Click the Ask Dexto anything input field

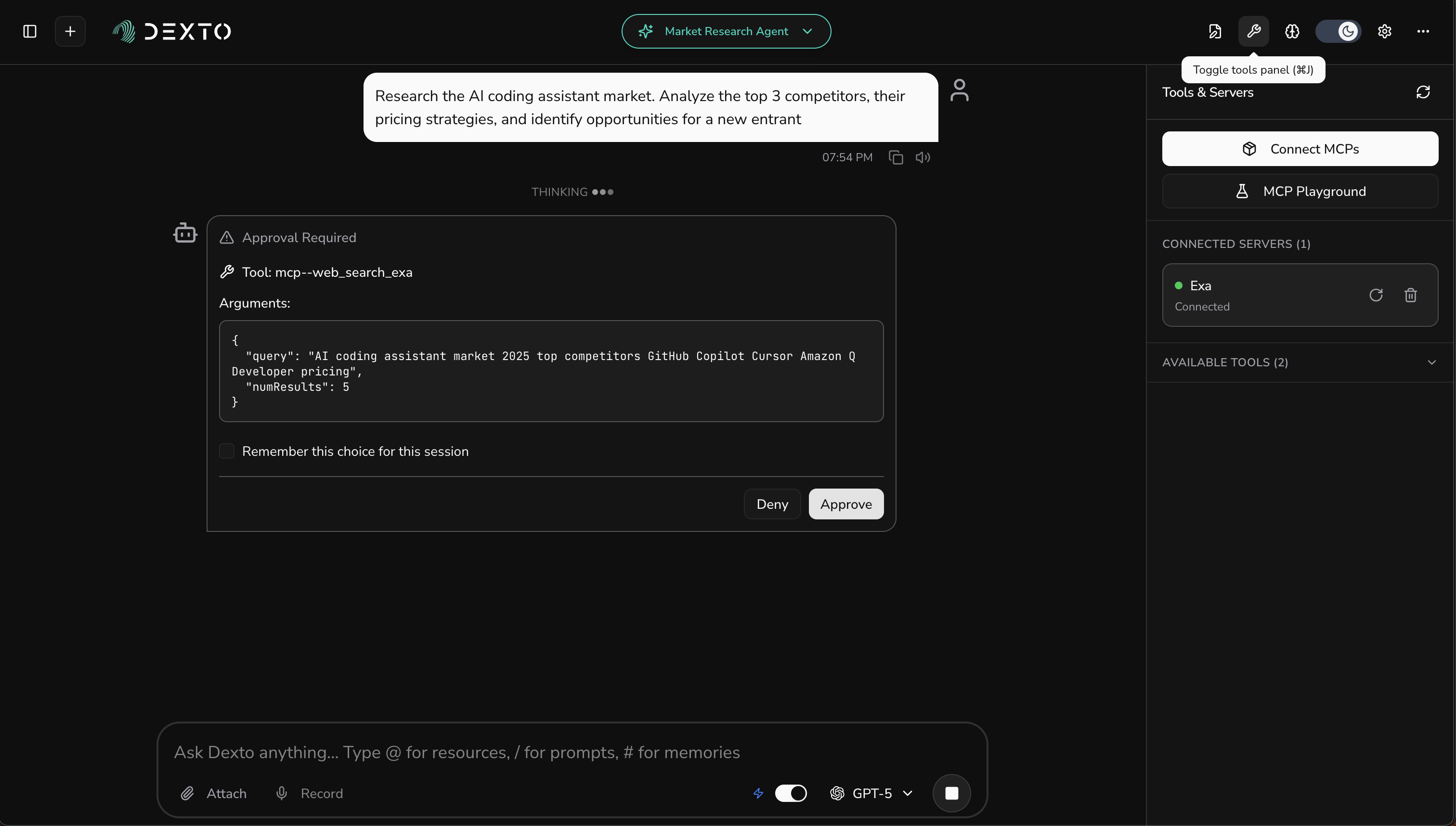[567, 752]
